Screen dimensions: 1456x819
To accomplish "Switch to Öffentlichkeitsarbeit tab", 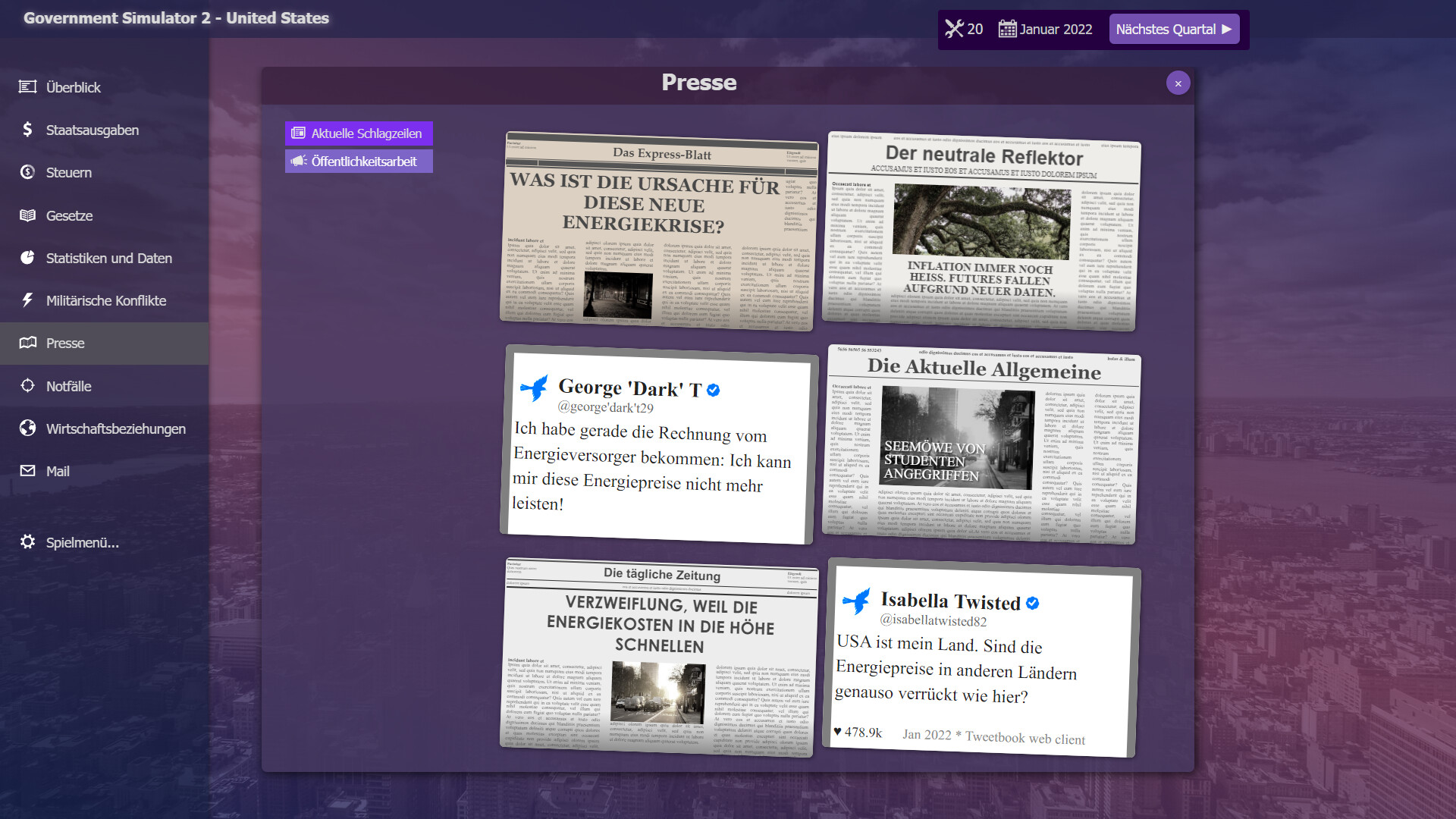I will point(359,162).
